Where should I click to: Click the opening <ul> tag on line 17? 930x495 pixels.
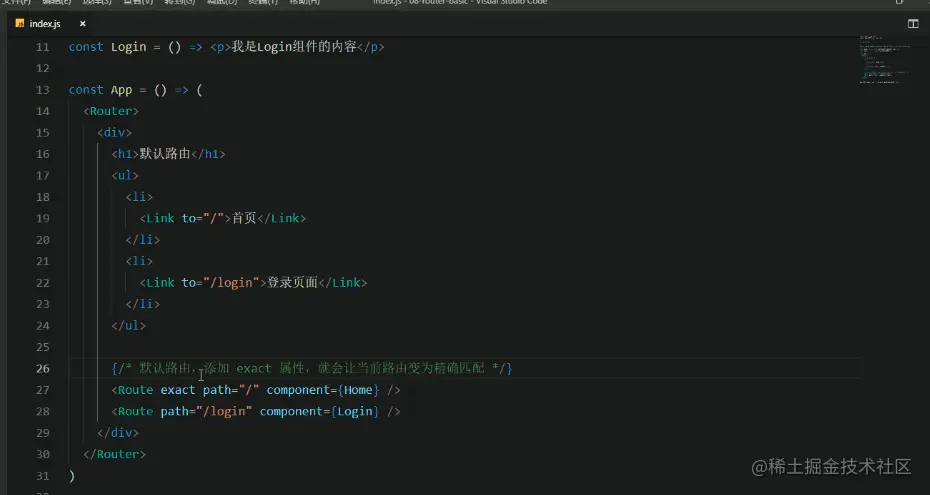pos(125,175)
